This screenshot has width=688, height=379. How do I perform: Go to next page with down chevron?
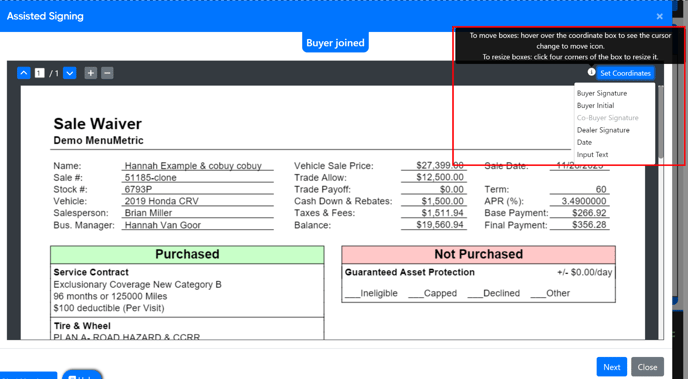pos(70,73)
